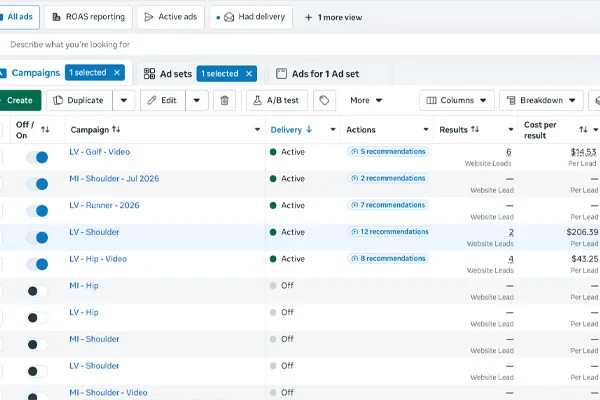Screen dimensions: 600x400
Task: Clear the Ad sets 1 selected filter
Action: (249, 73)
